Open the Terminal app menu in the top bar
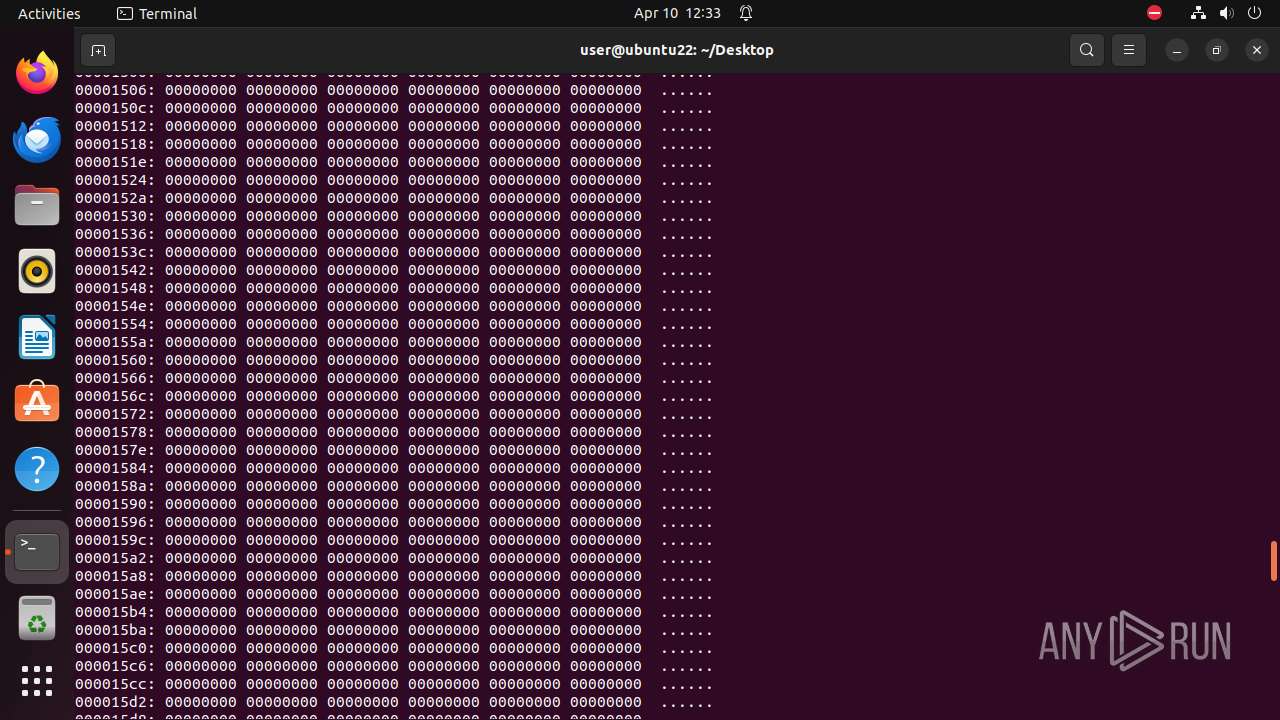This screenshot has width=1280, height=720. point(157,13)
